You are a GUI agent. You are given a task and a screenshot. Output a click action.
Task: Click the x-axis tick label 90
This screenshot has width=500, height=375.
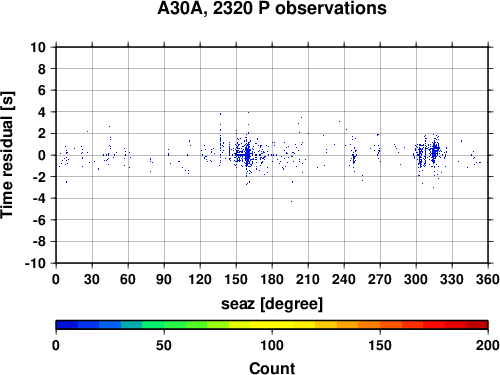(x=164, y=279)
